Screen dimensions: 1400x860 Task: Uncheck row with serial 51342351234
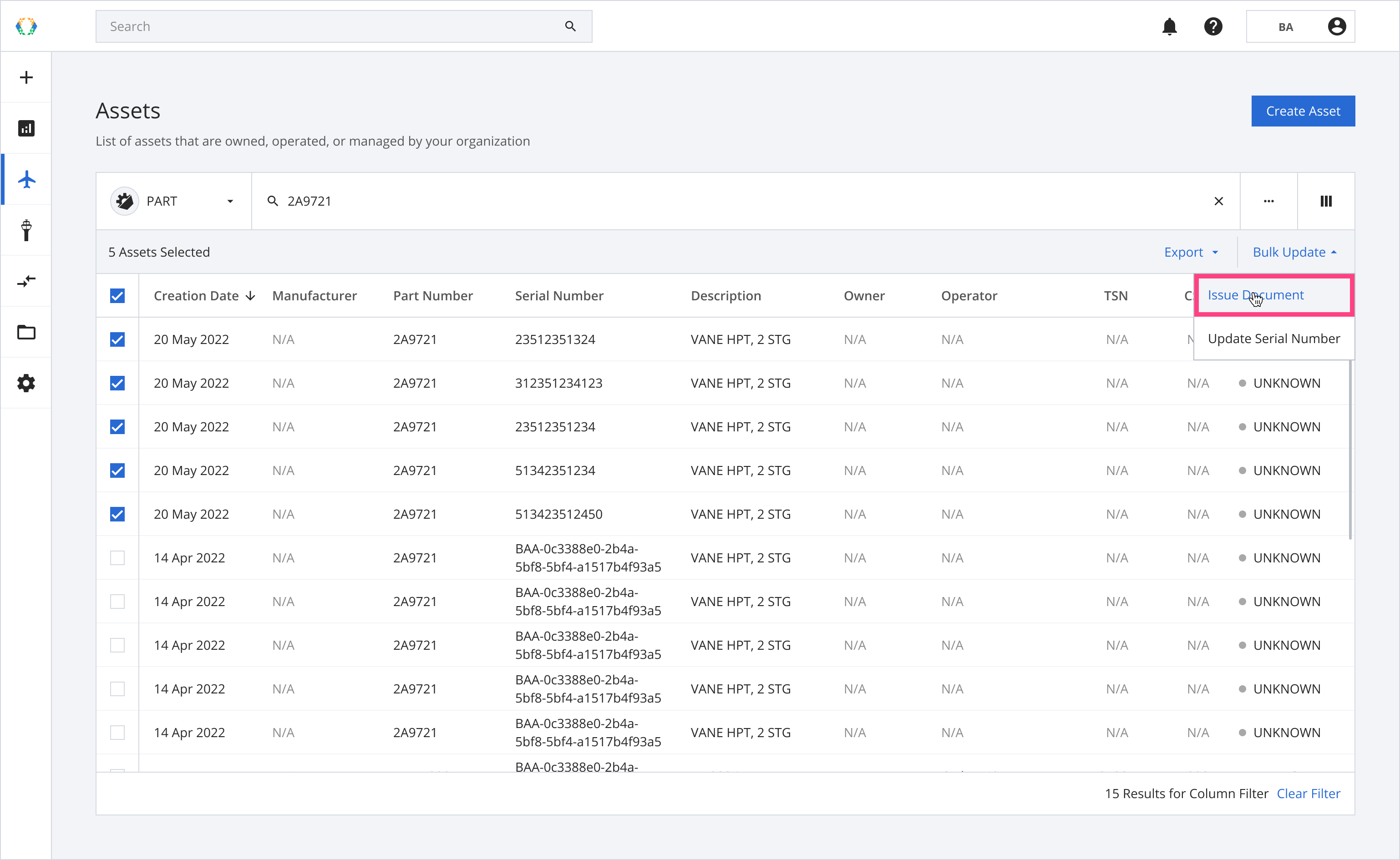pyautogui.click(x=117, y=470)
